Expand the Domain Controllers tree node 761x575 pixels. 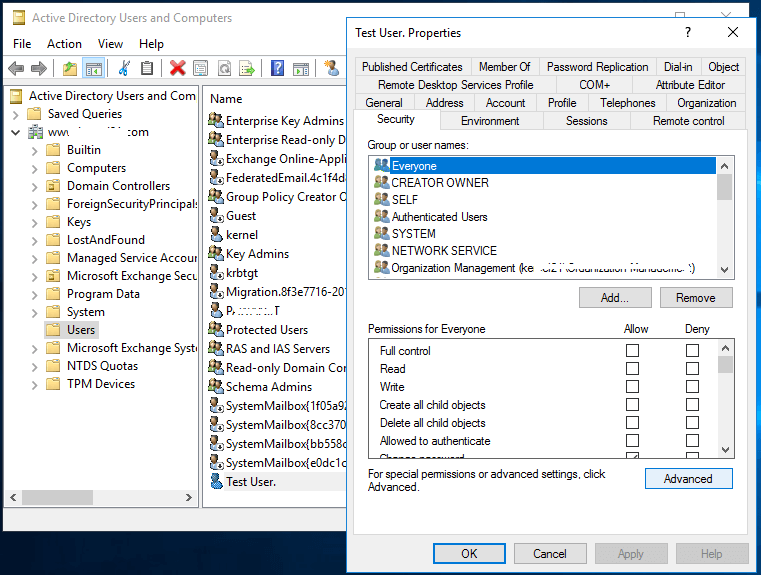pyautogui.click(x=34, y=187)
